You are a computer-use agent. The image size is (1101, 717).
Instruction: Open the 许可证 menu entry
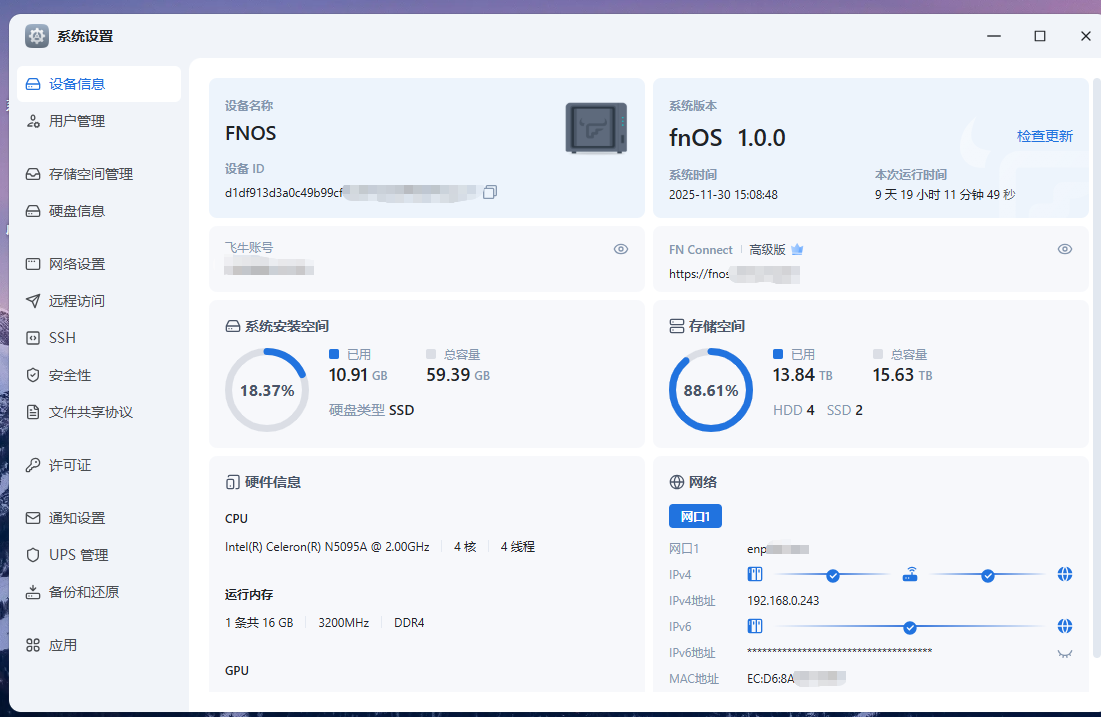tap(62, 464)
